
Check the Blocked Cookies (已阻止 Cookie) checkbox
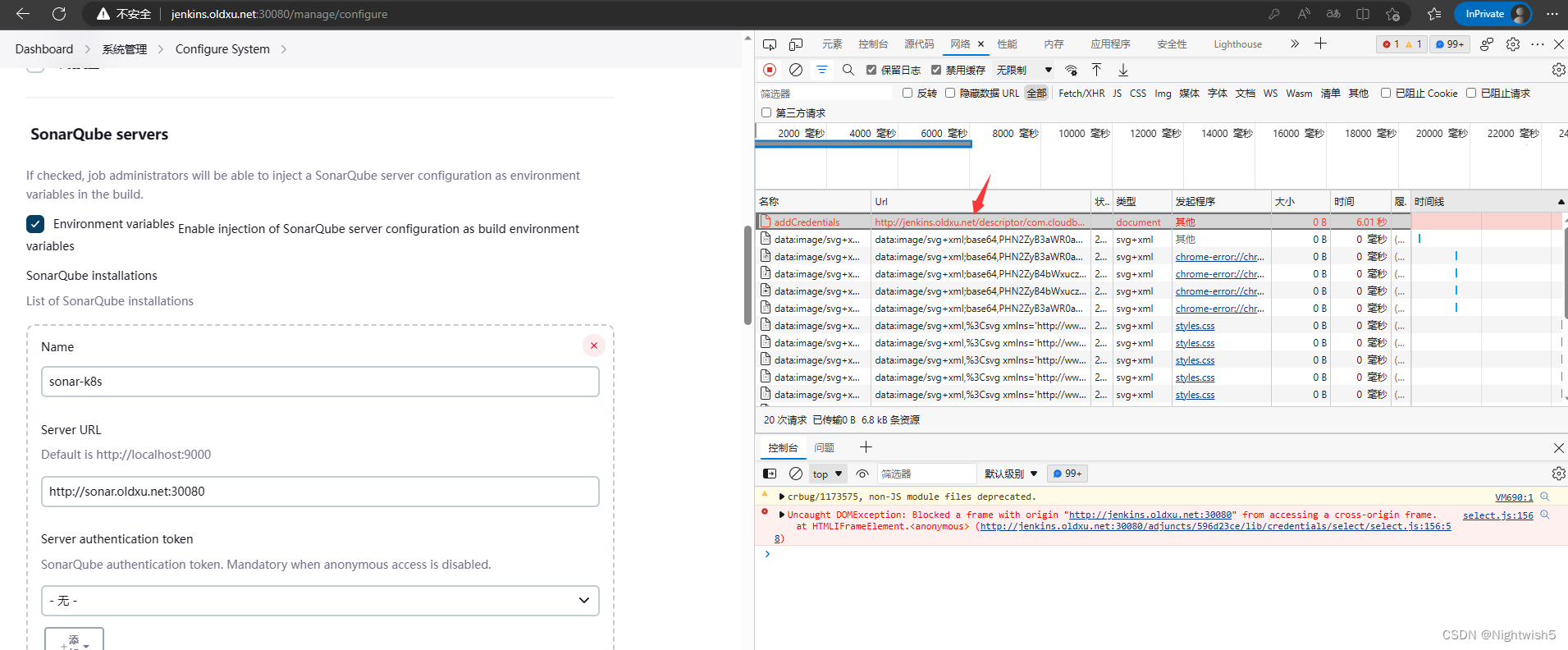point(1386,93)
